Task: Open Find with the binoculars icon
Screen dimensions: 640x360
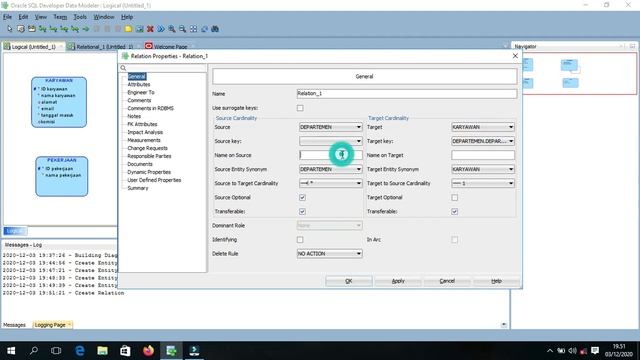Action: coord(215,29)
